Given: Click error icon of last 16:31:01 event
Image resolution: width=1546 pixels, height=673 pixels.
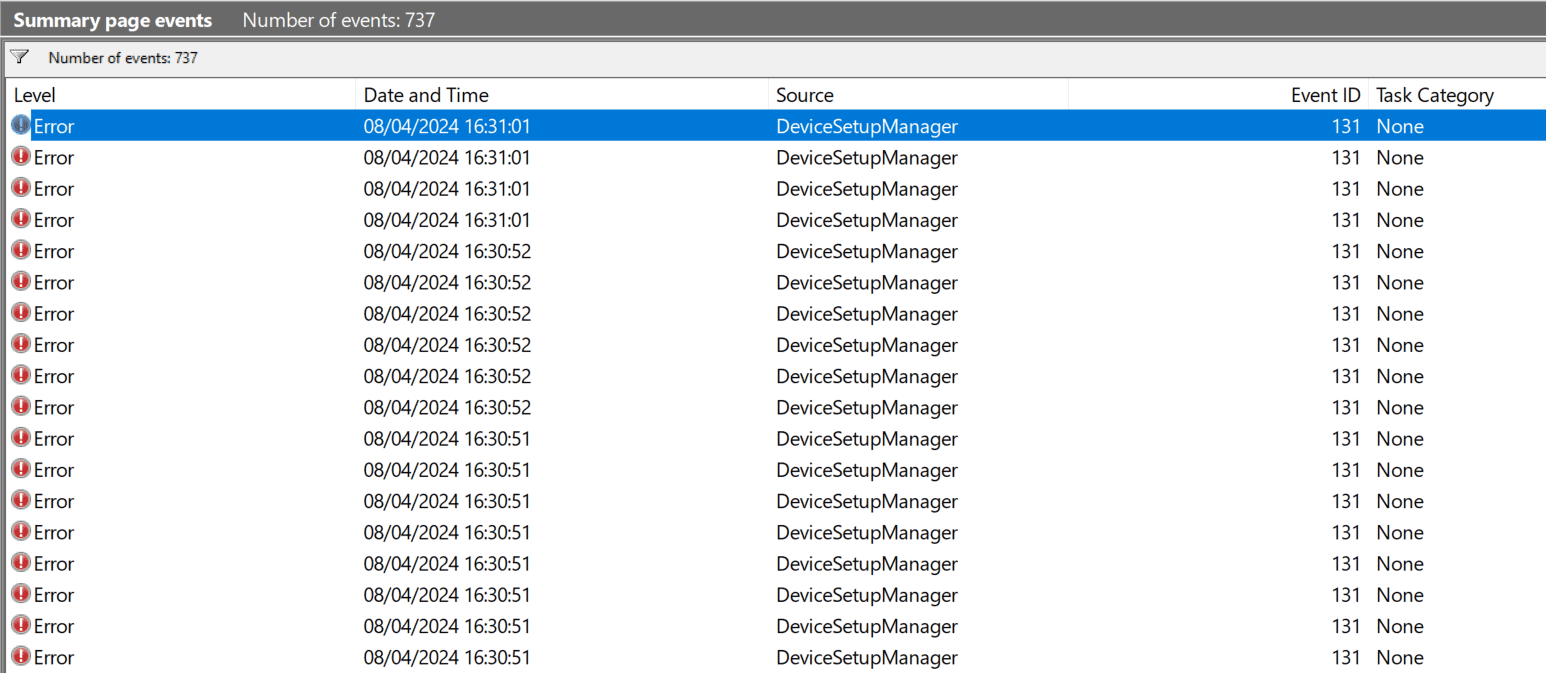Looking at the screenshot, I should (21, 219).
